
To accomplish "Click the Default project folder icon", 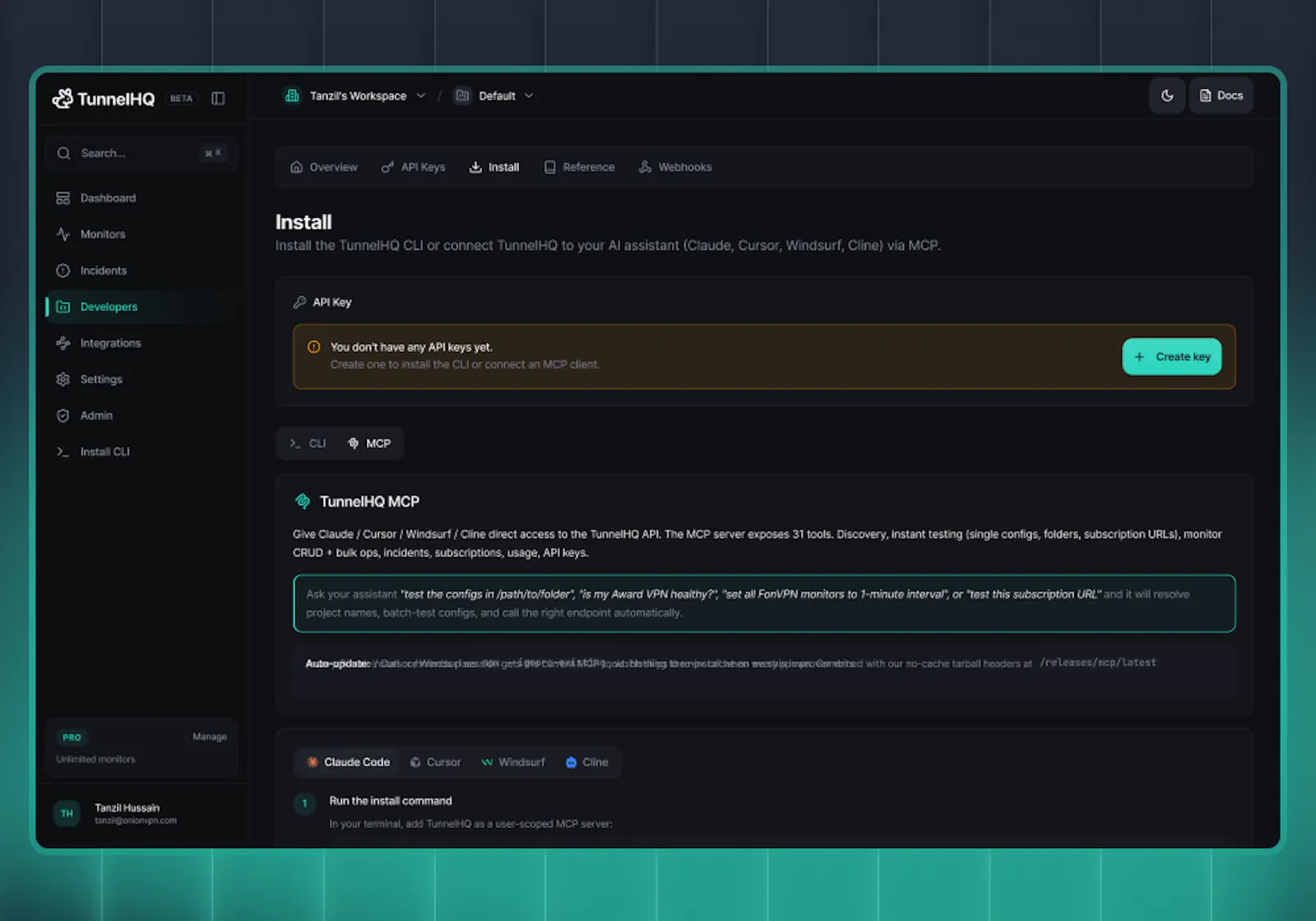I will tap(462, 95).
